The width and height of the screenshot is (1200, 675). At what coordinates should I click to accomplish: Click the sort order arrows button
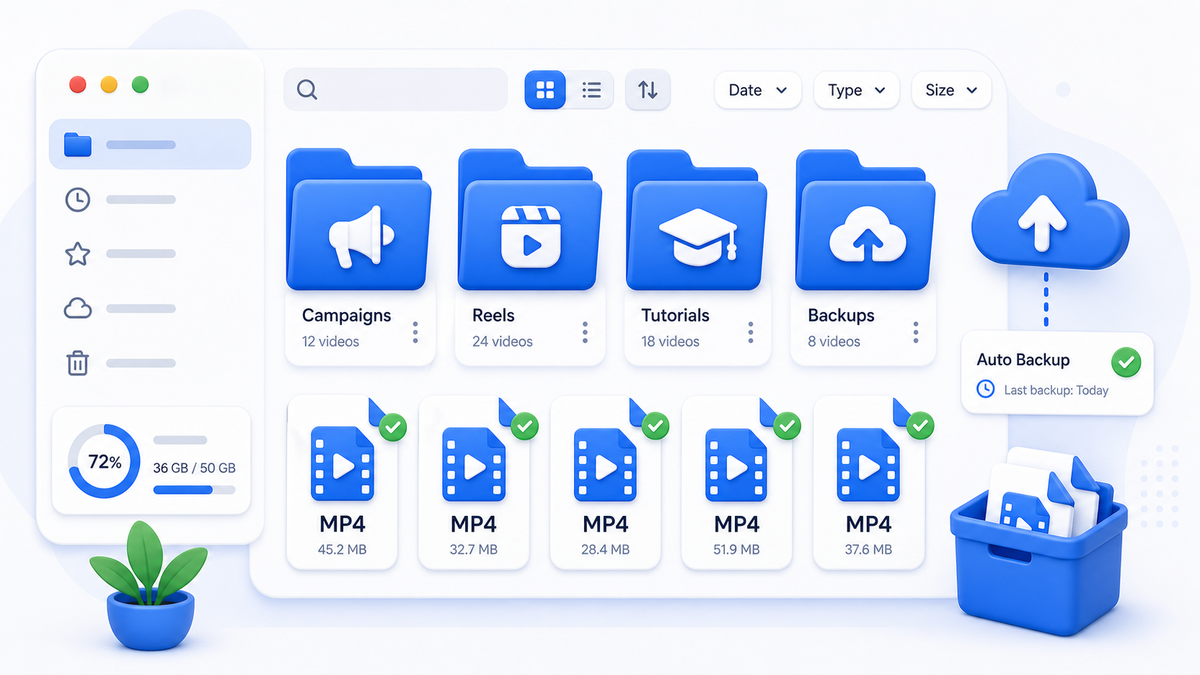(648, 90)
